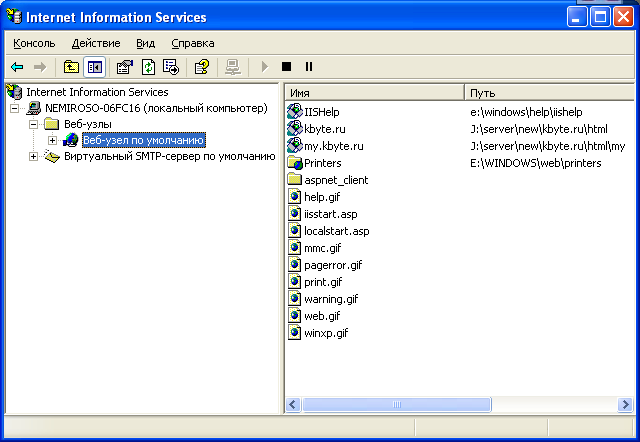Click path E:\WINDOWS\web\printers
This screenshot has width=640, height=442.
(x=536, y=163)
